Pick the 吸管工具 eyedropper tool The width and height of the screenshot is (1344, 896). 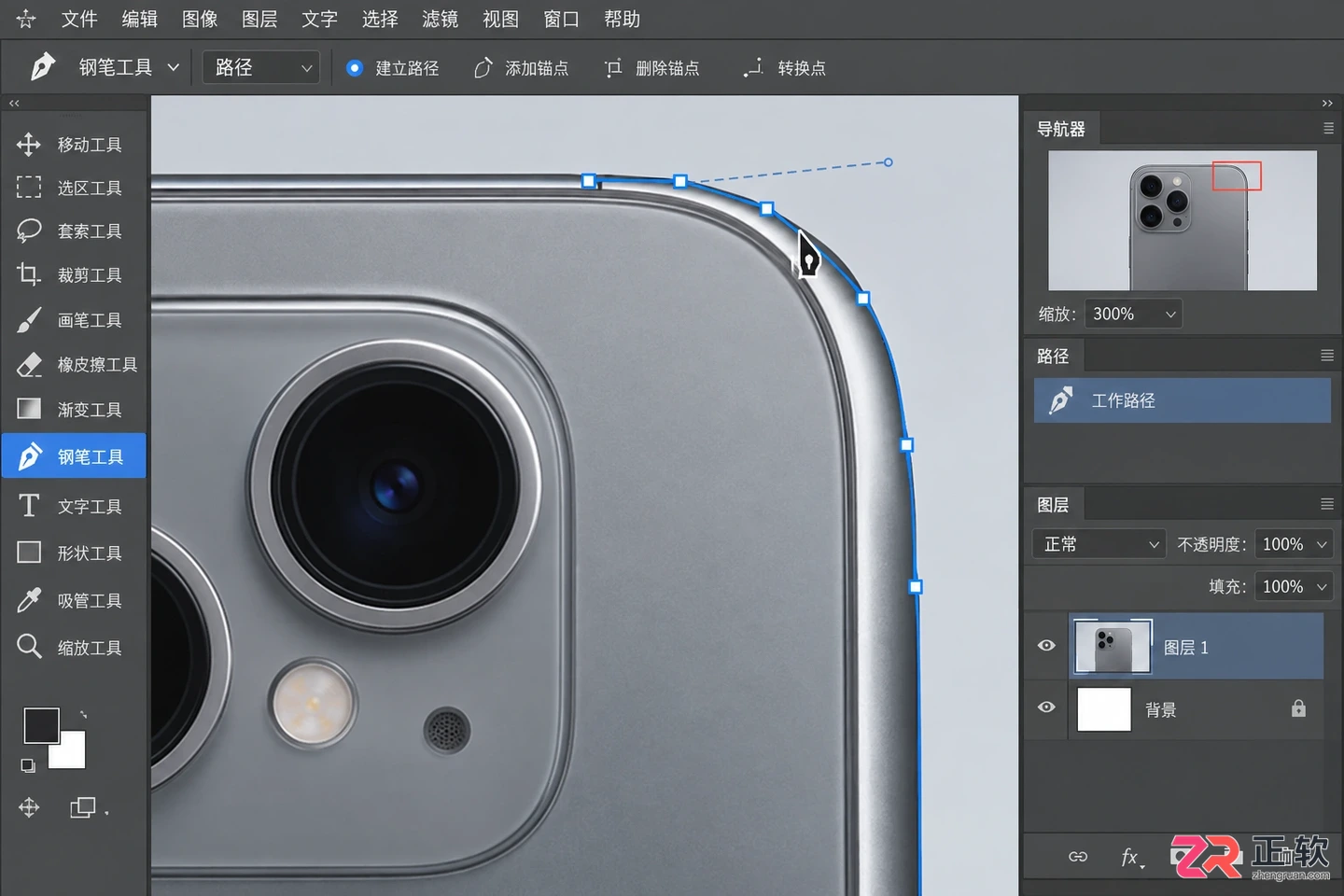pyautogui.click(x=71, y=600)
